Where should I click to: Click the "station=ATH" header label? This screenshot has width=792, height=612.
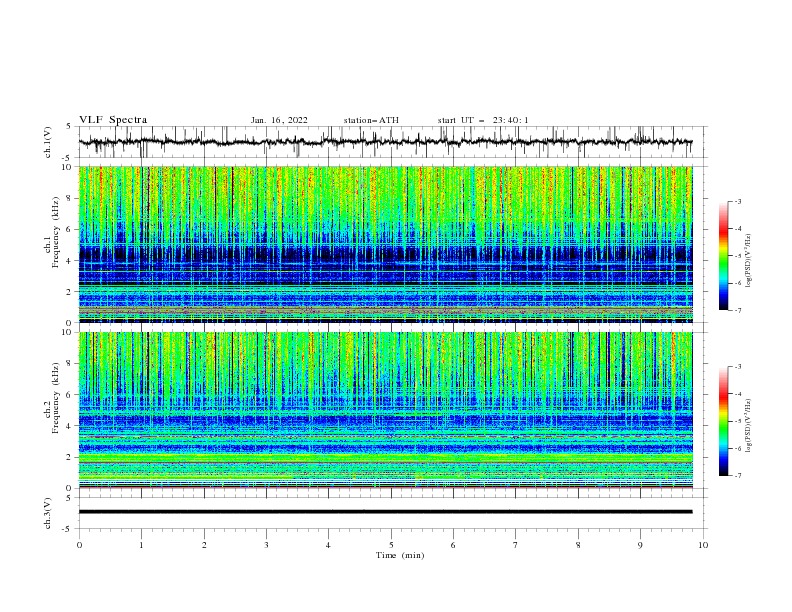[371, 120]
